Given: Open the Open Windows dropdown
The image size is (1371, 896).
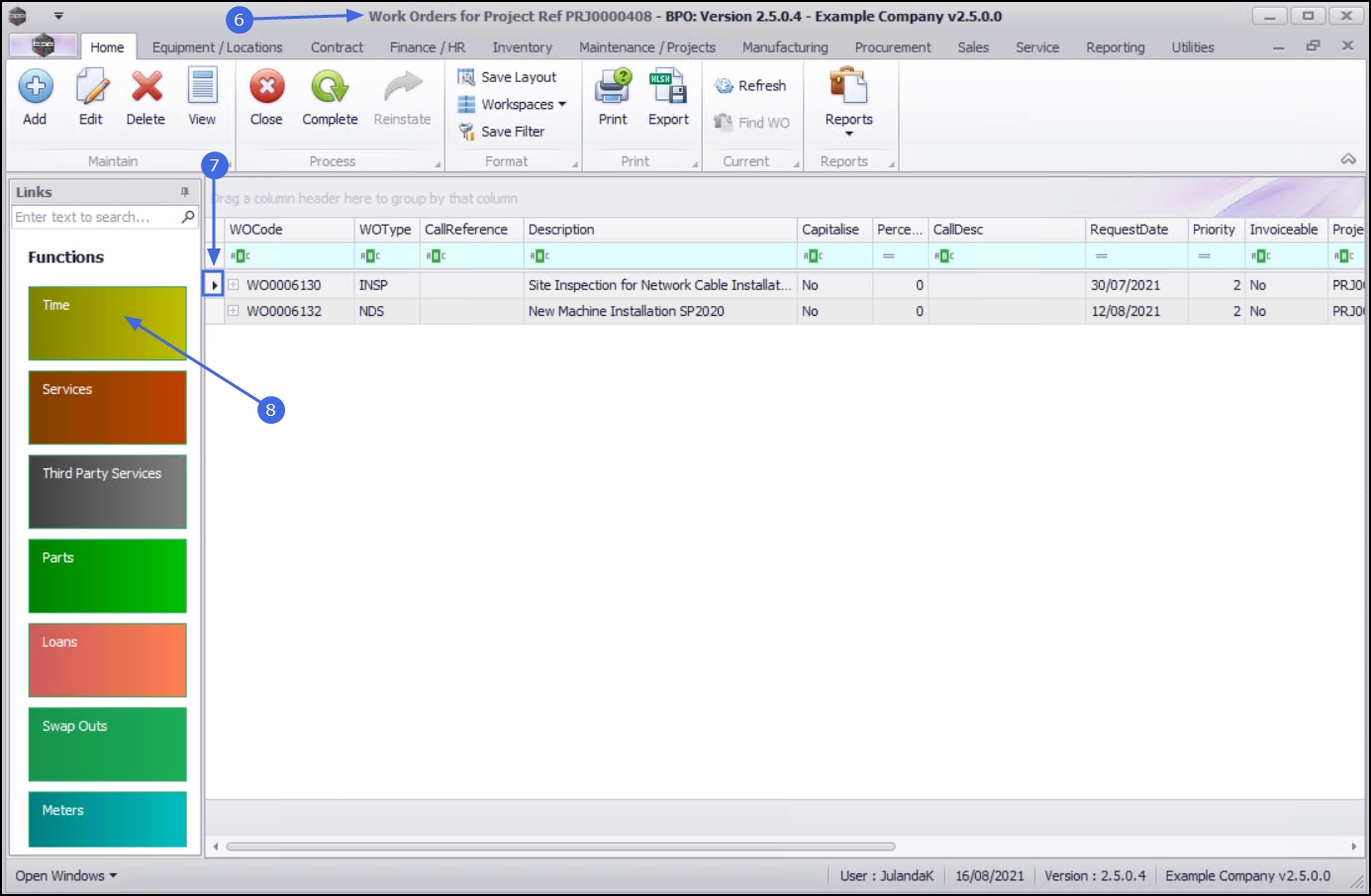Looking at the screenshot, I should (x=66, y=876).
